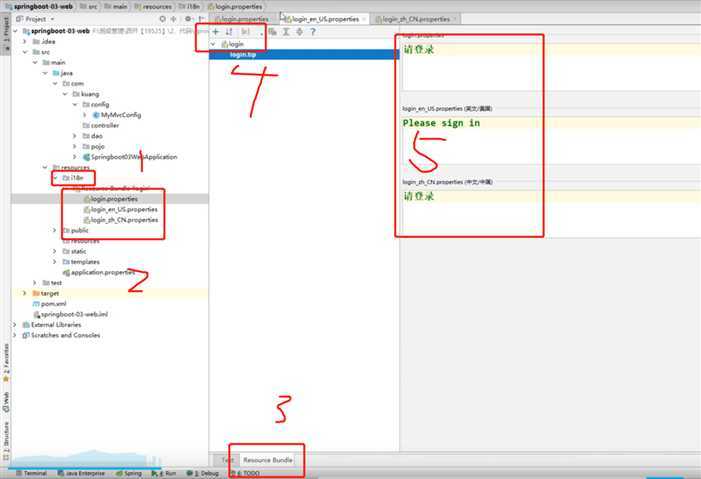701x479 pixels.
Task: Collapse the main folder
Action: coord(35,63)
